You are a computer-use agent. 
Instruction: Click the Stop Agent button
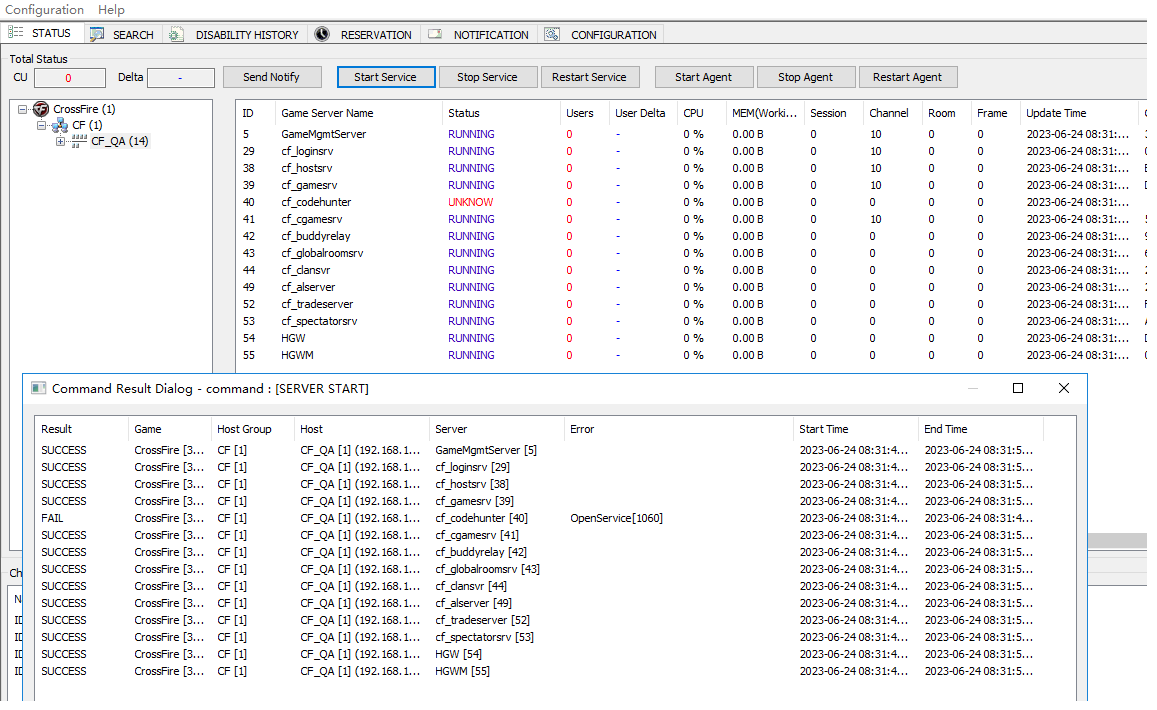point(806,77)
